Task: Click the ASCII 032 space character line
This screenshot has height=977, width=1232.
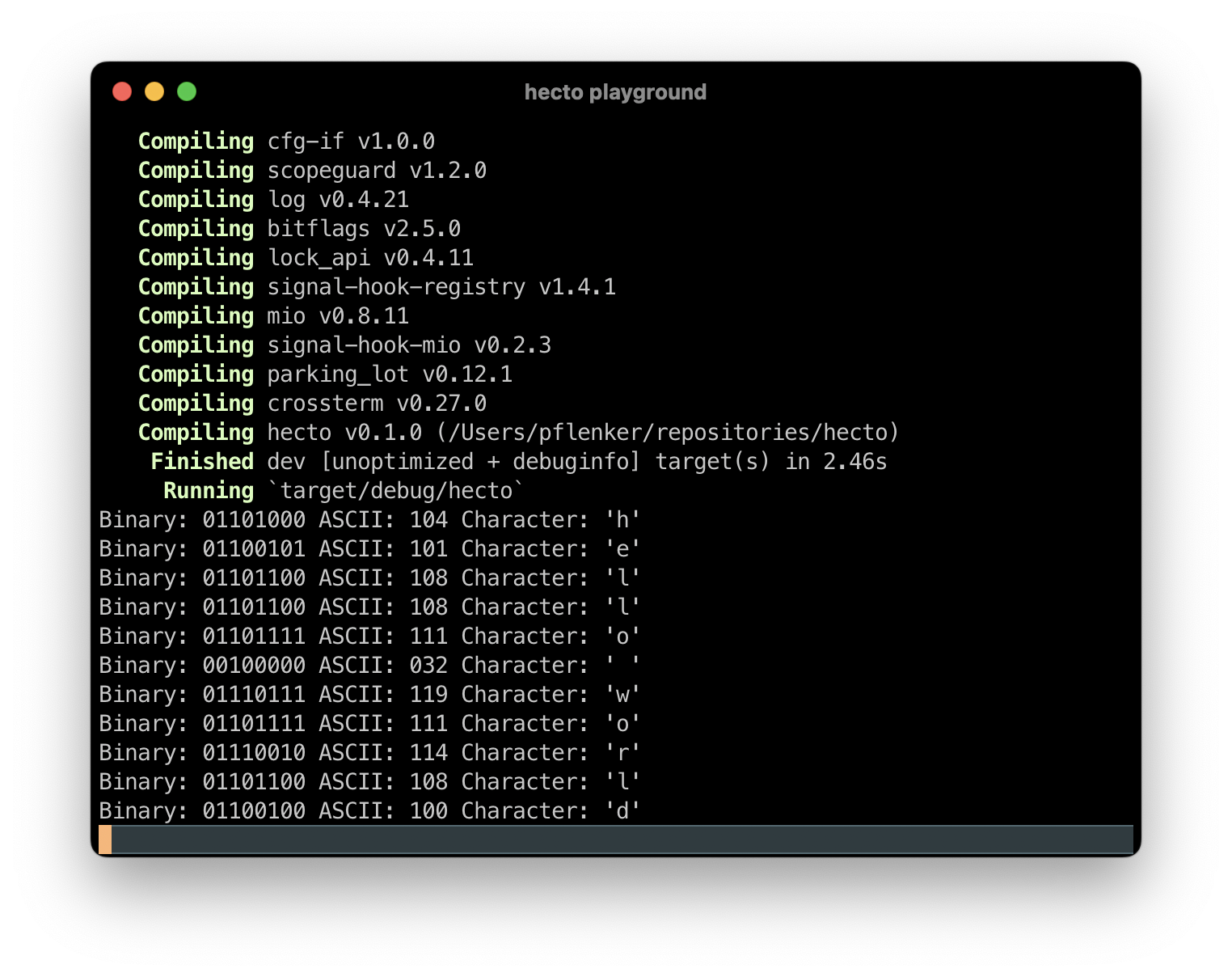Action: coord(369,665)
